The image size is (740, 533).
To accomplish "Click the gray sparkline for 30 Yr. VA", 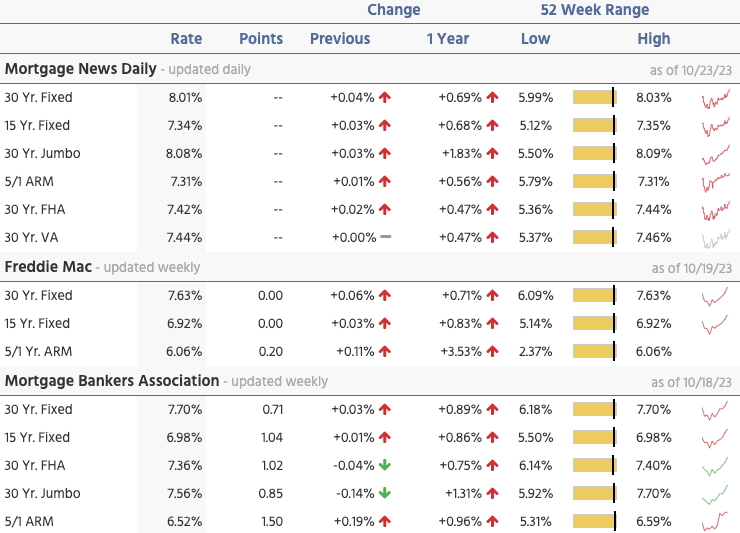I will pos(716,238).
